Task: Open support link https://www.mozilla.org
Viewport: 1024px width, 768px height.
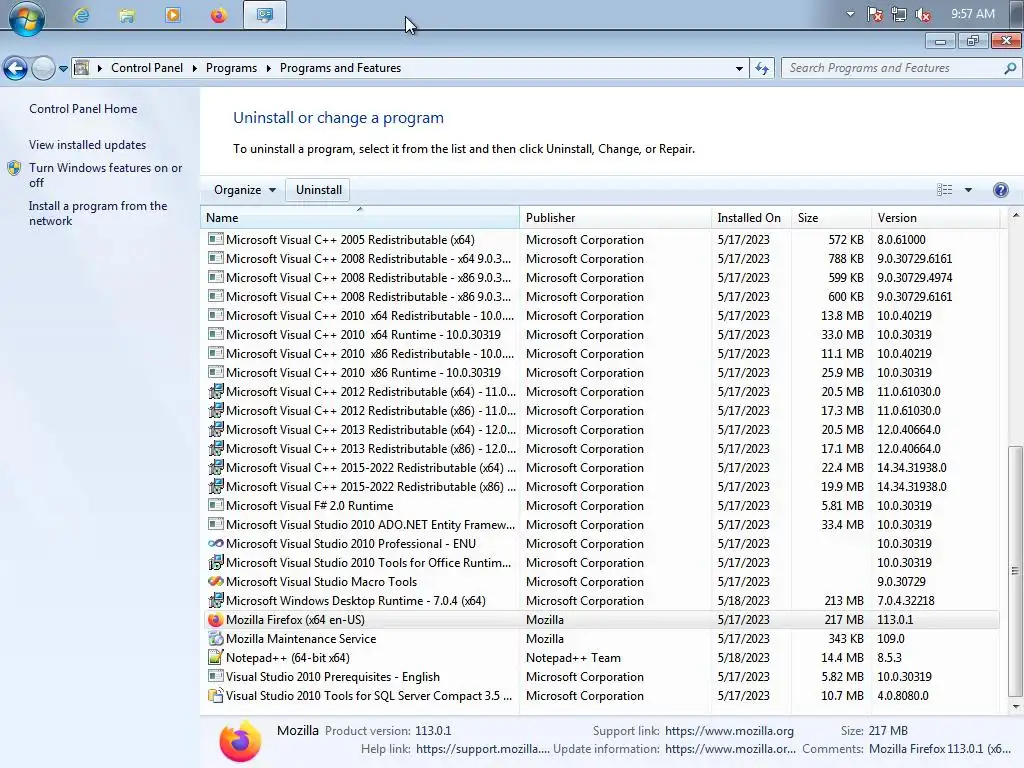Action: coord(729,731)
